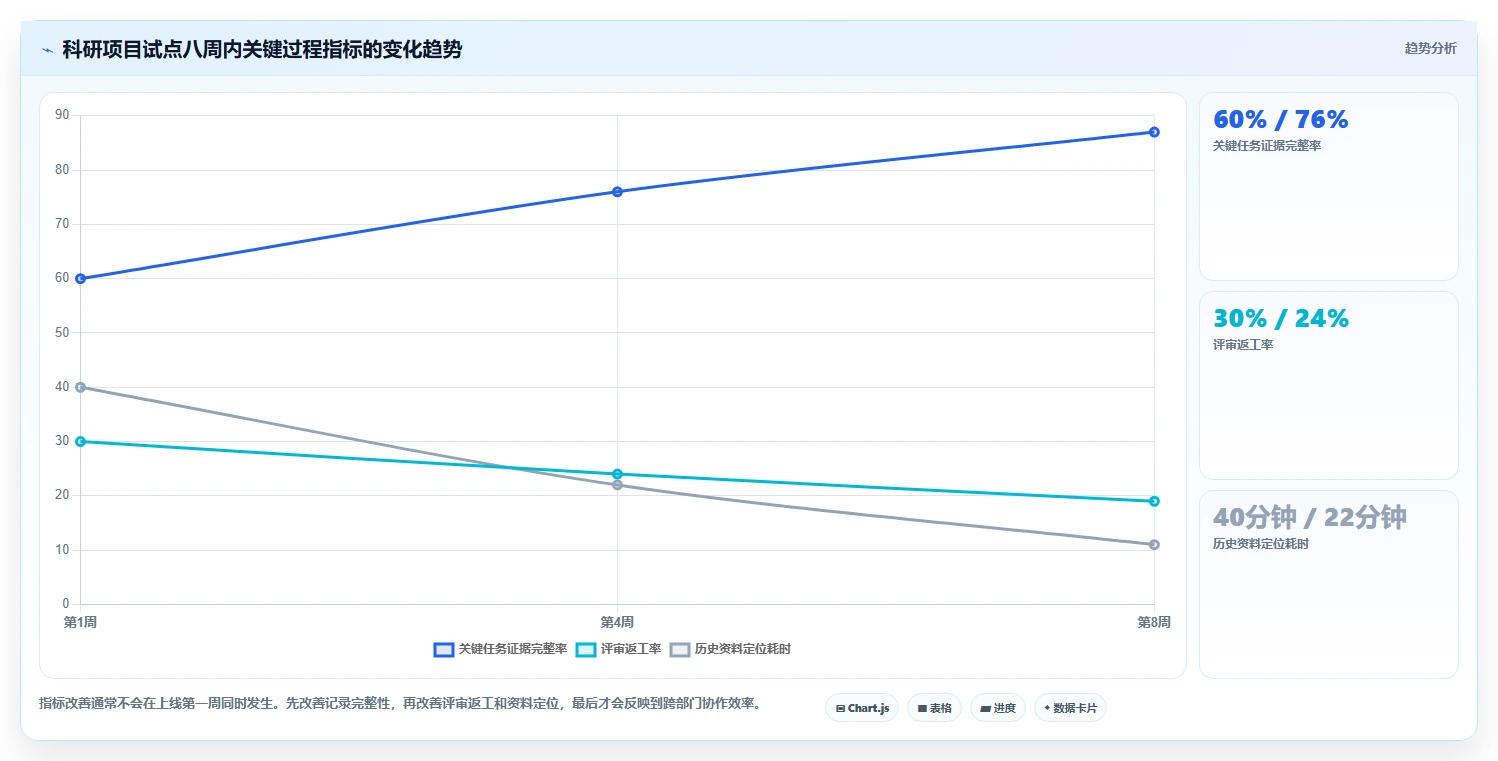Click the 50 y-axis tick label

pyautogui.click(x=62, y=332)
